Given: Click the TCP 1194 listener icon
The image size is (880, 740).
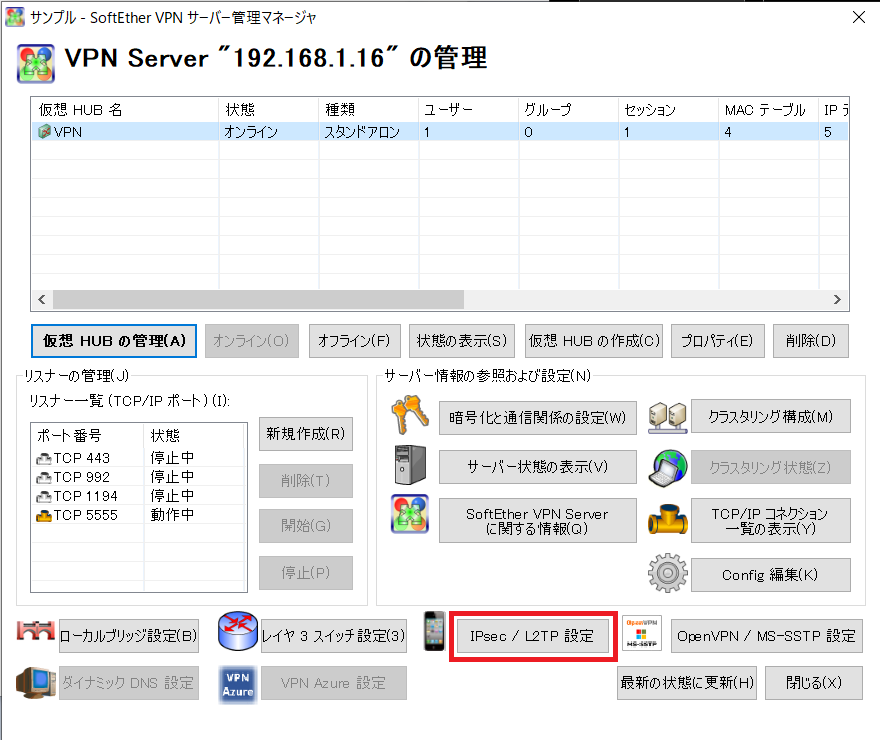Looking at the screenshot, I should click(44, 497).
